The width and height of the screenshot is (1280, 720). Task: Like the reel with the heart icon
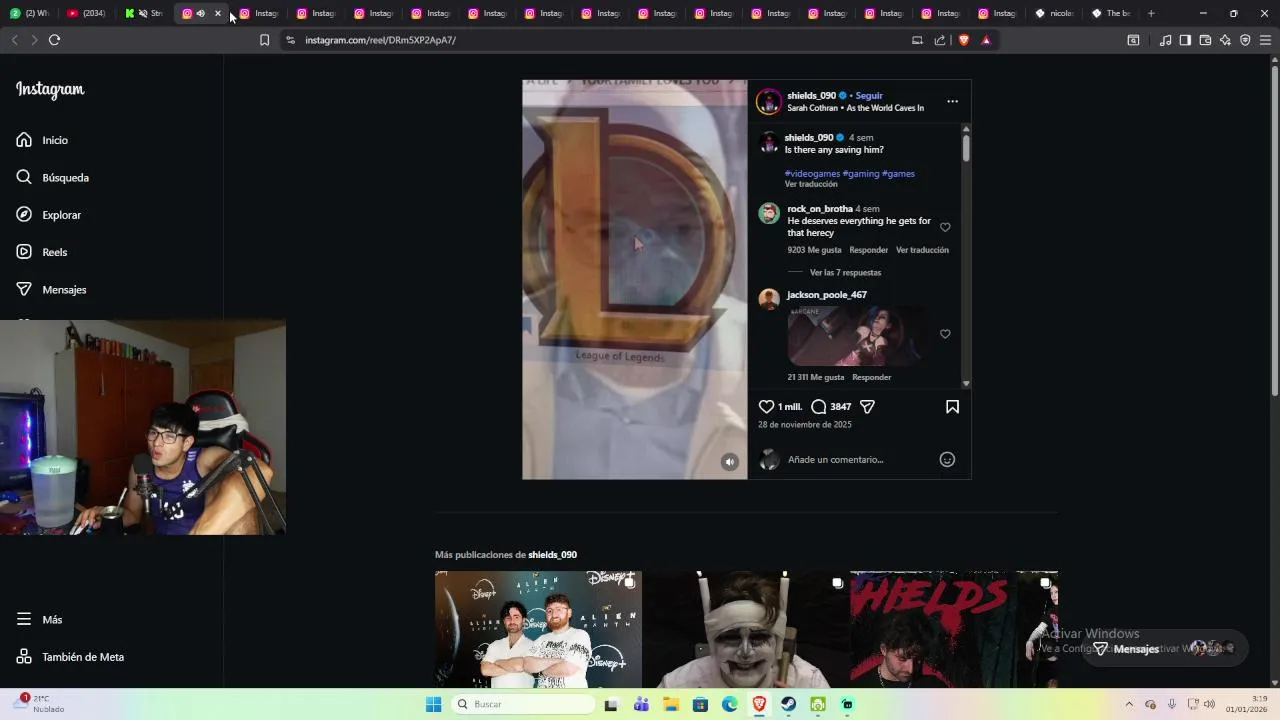point(766,407)
